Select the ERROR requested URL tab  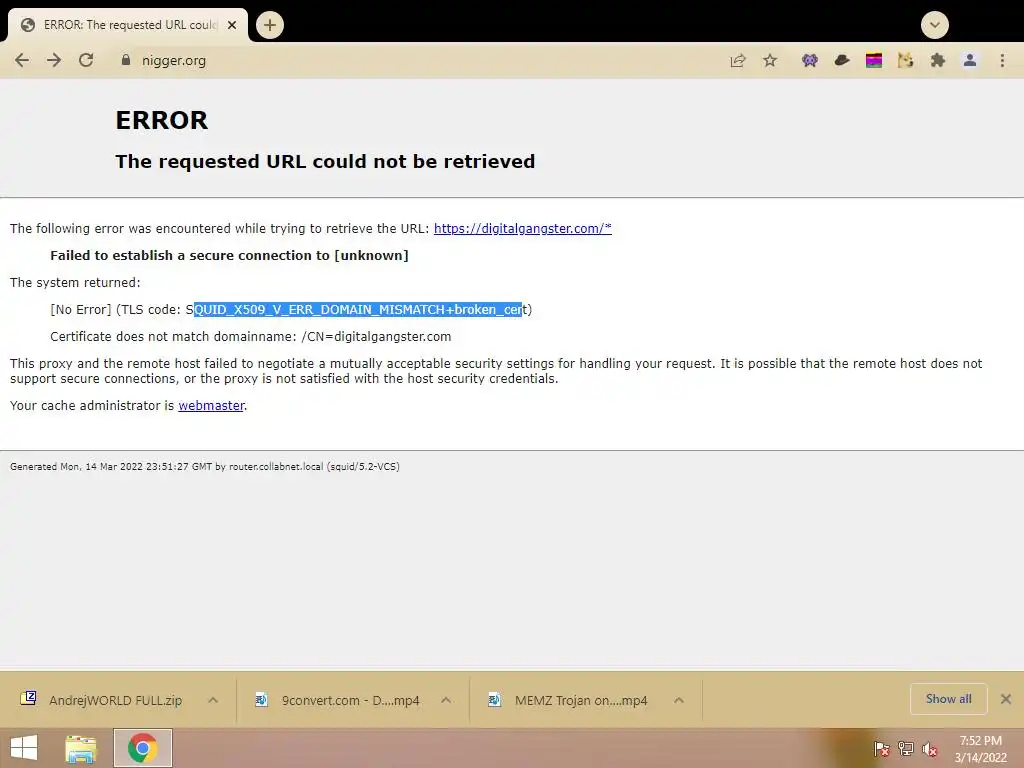pos(128,25)
